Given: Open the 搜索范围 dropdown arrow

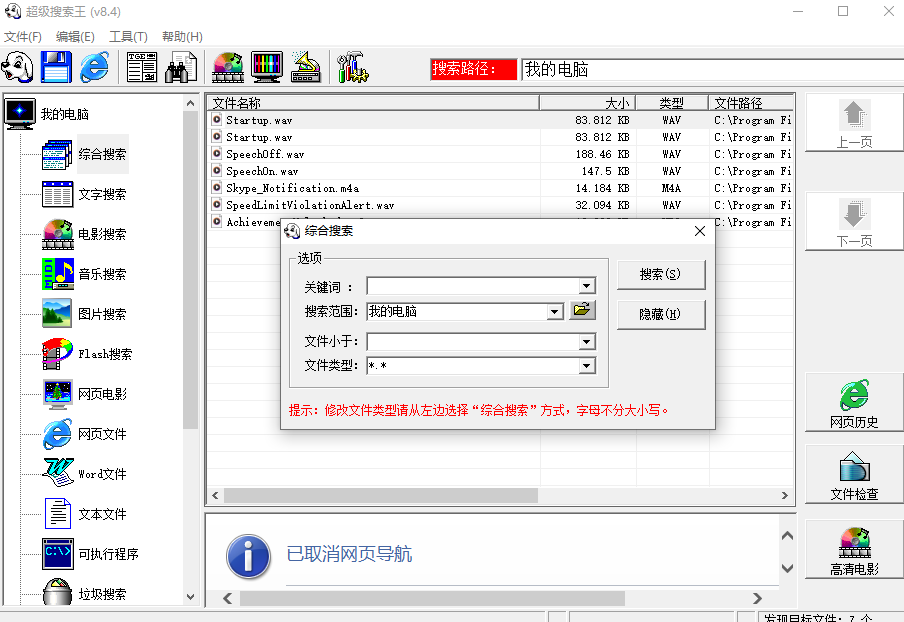Looking at the screenshot, I should tap(555, 312).
